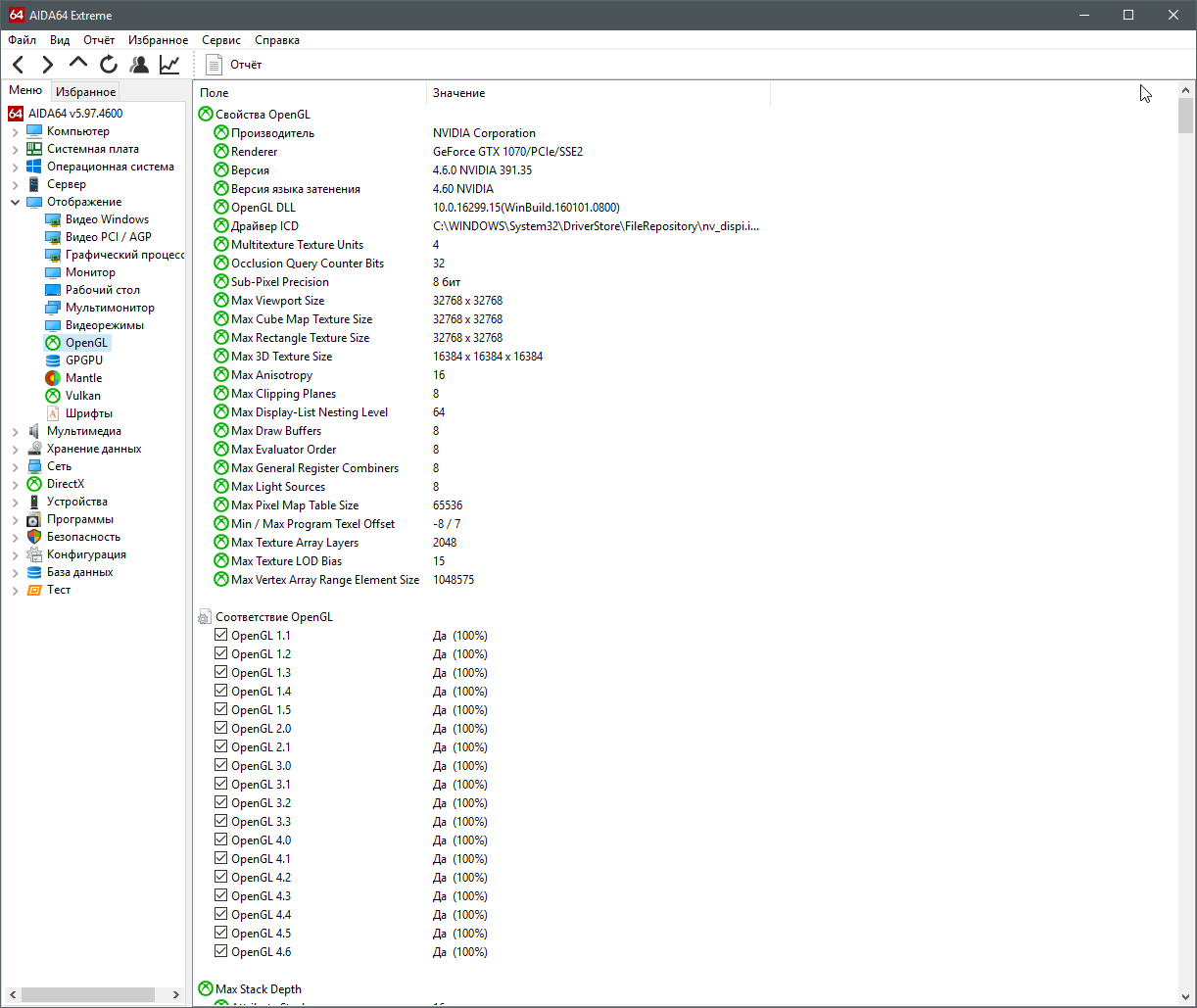This screenshot has height=1008, width=1197.
Task: Click the Forward navigation arrow
Action: (x=48, y=65)
